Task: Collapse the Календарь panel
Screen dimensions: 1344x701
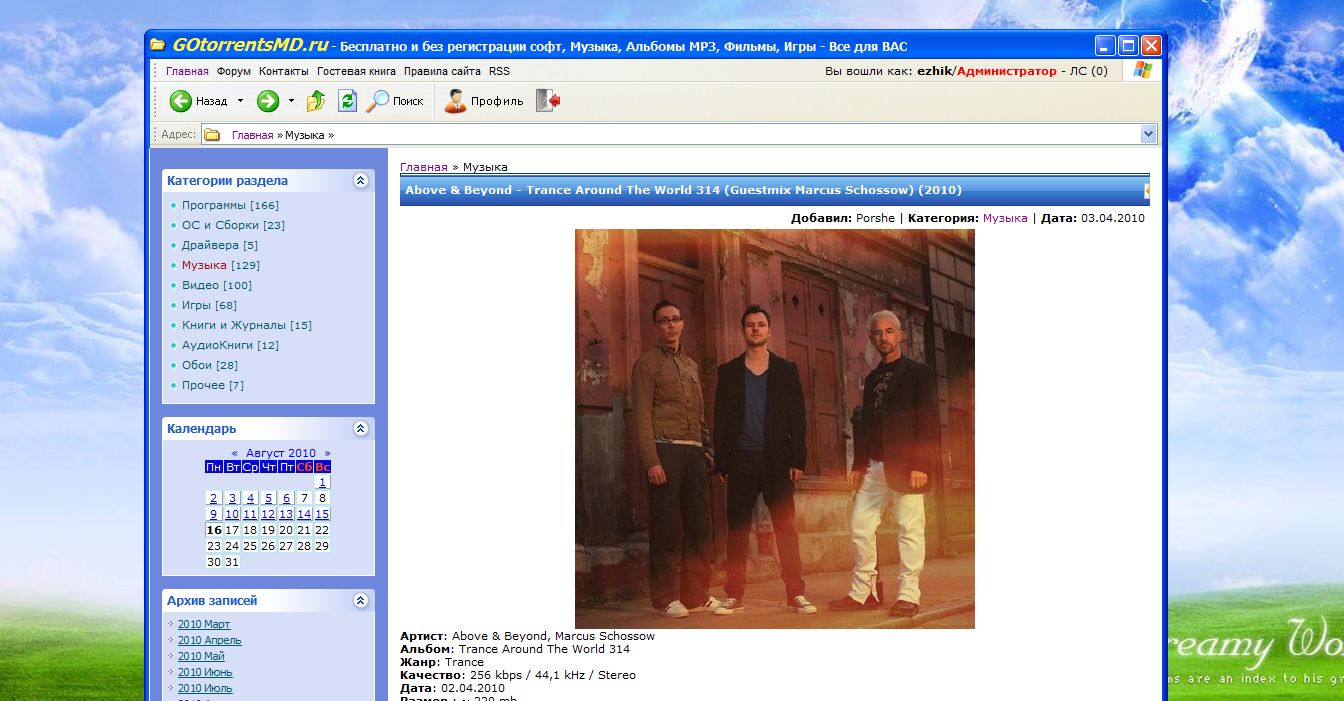Action: 360,429
